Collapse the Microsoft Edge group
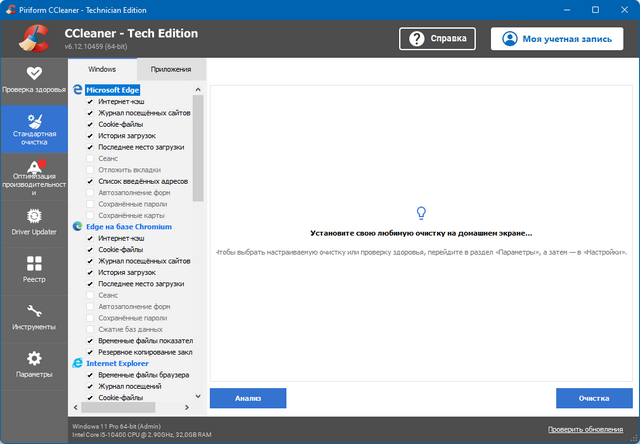The height and width of the screenshot is (444, 640). (196, 90)
